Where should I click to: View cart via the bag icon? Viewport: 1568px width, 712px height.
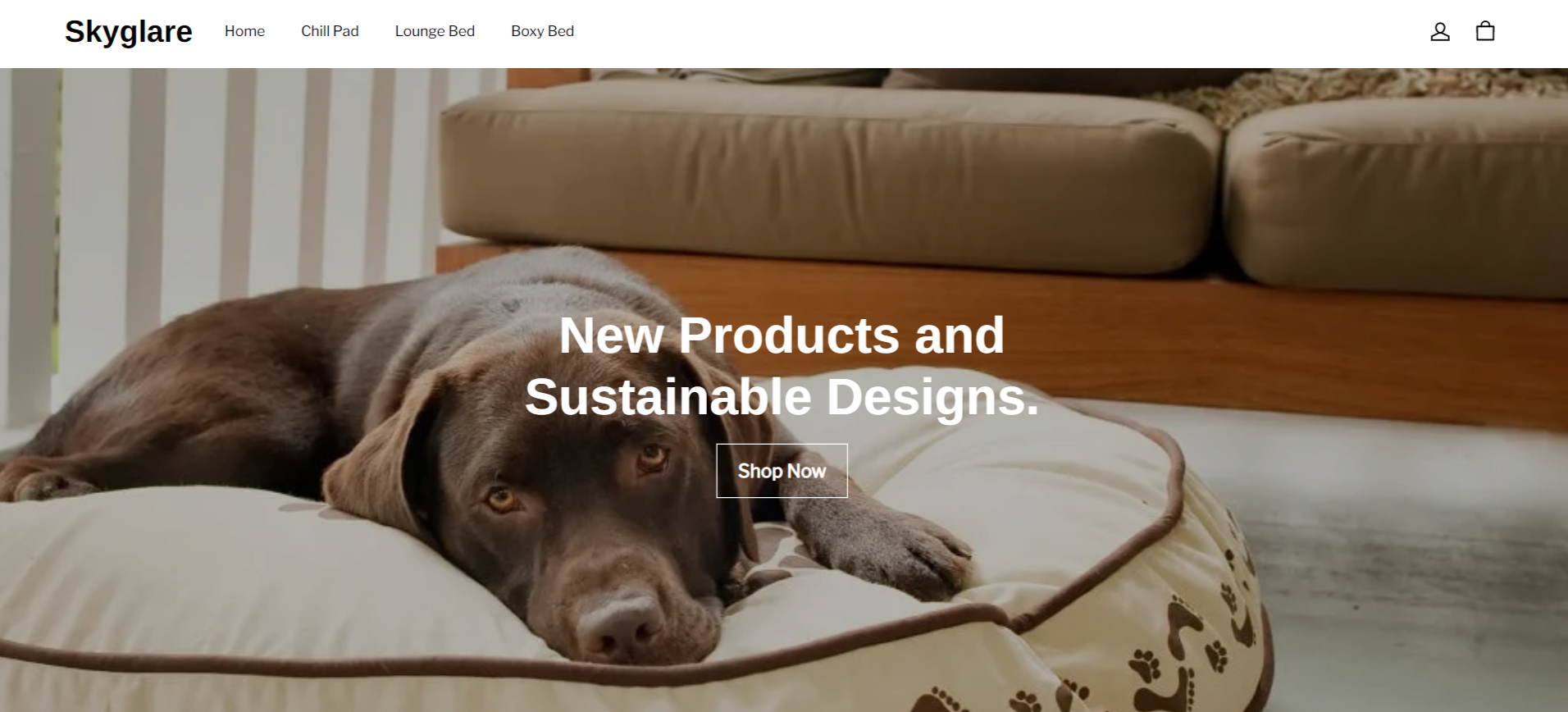(x=1485, y=31)
